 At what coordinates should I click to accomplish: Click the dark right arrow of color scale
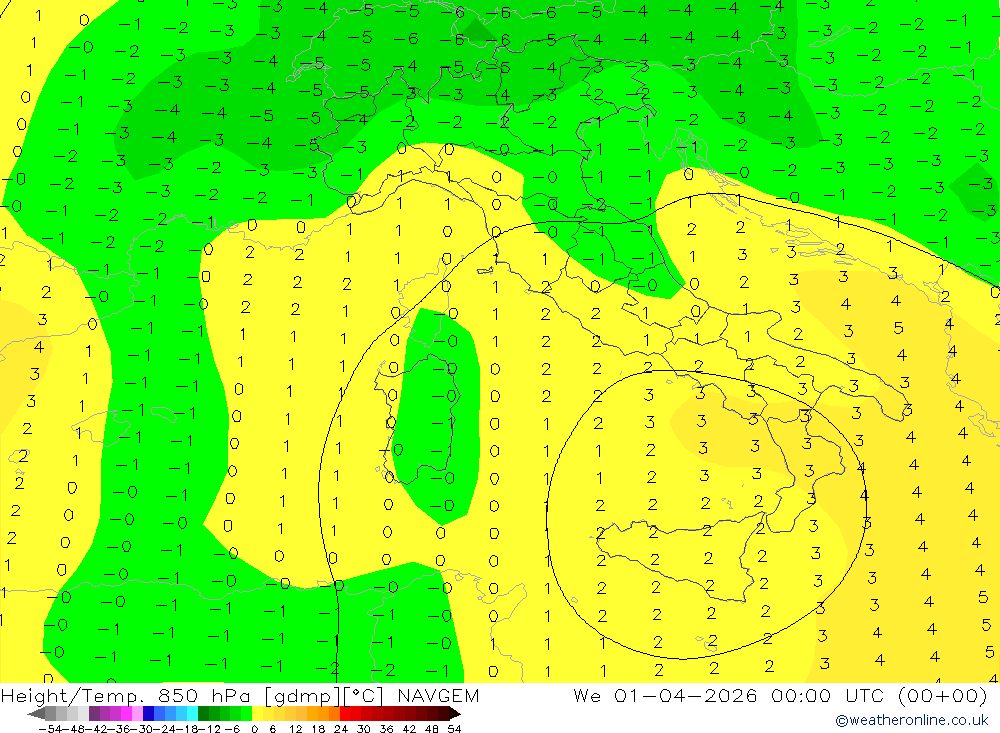[455, 714]
